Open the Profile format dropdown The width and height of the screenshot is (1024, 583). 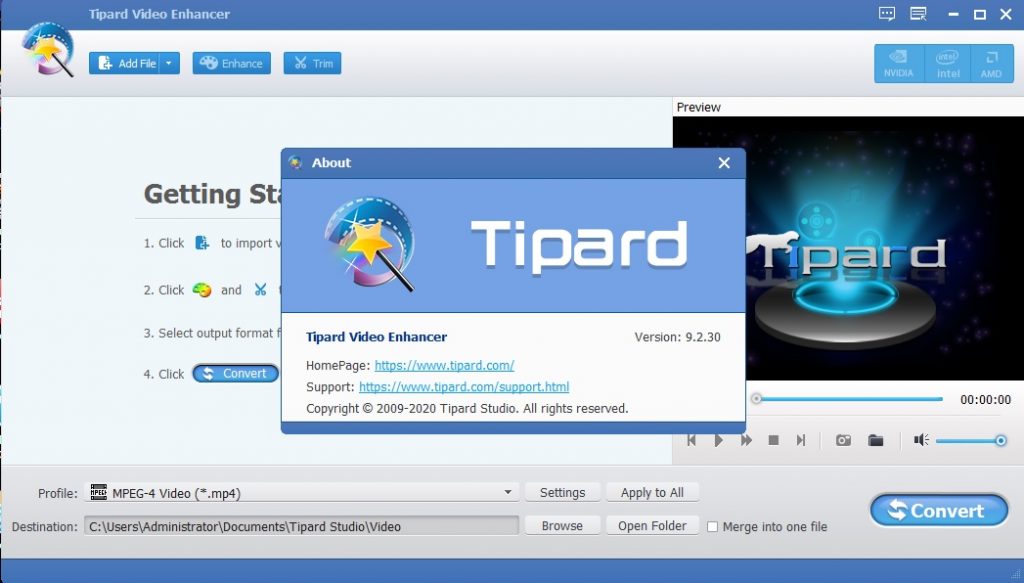coord(302,493)
